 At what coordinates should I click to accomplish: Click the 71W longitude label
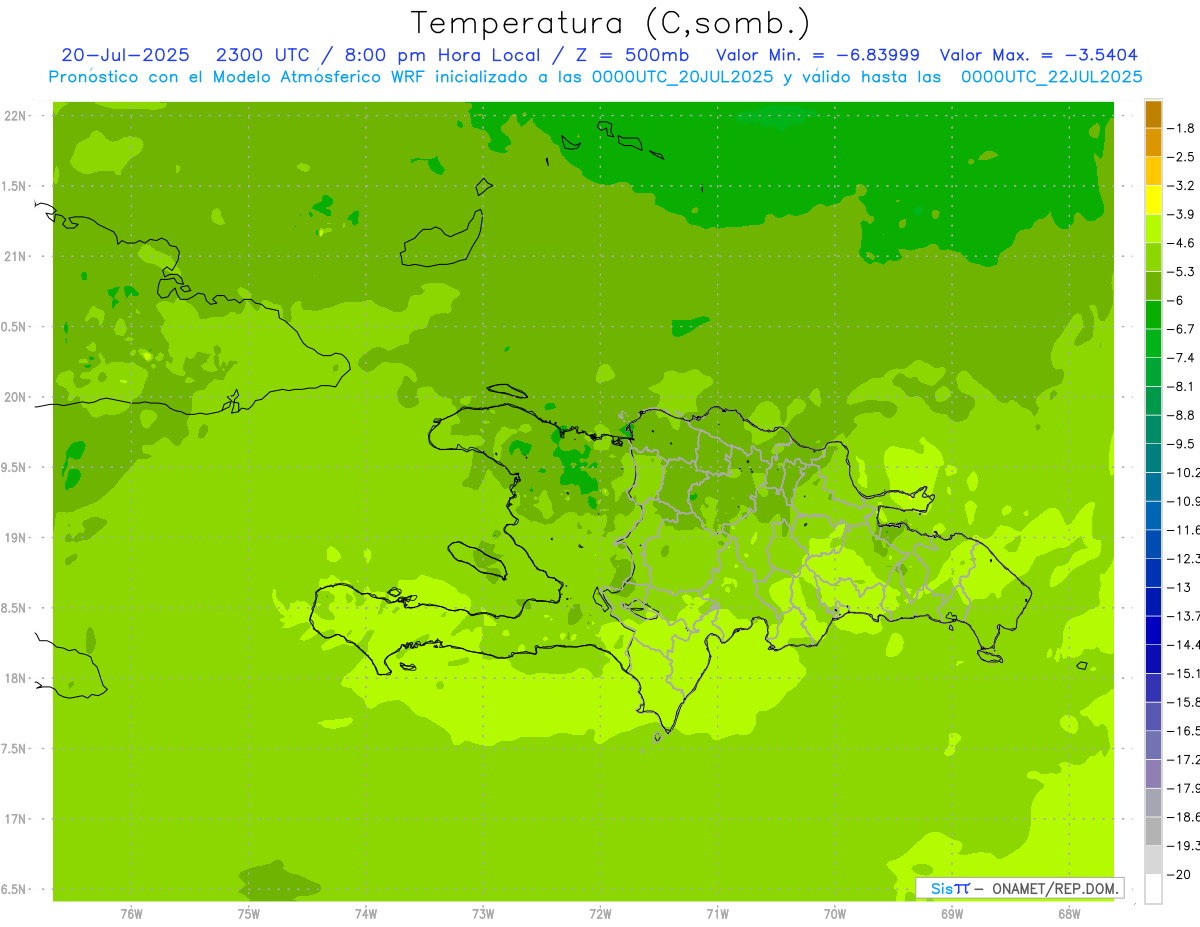(717, 914)
